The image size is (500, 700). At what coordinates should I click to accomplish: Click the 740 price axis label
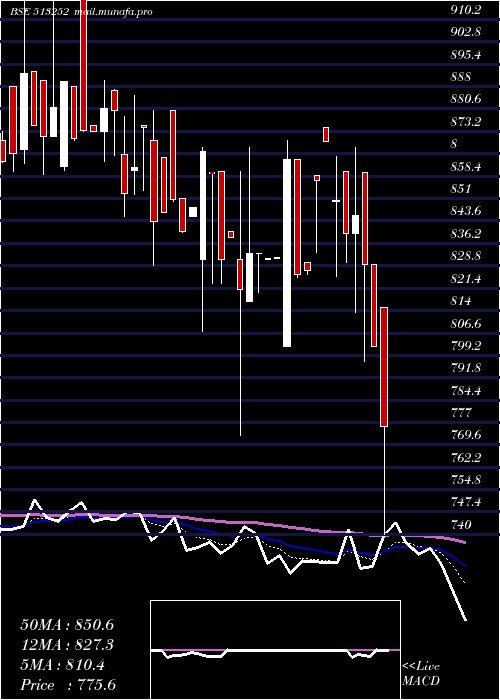[x=461, y=525]
